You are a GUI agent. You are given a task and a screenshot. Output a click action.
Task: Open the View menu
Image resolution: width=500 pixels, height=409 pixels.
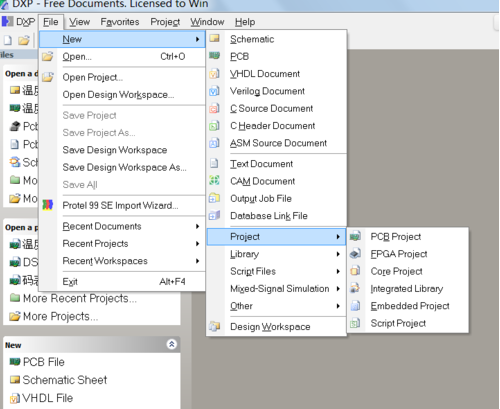[79, 22]
